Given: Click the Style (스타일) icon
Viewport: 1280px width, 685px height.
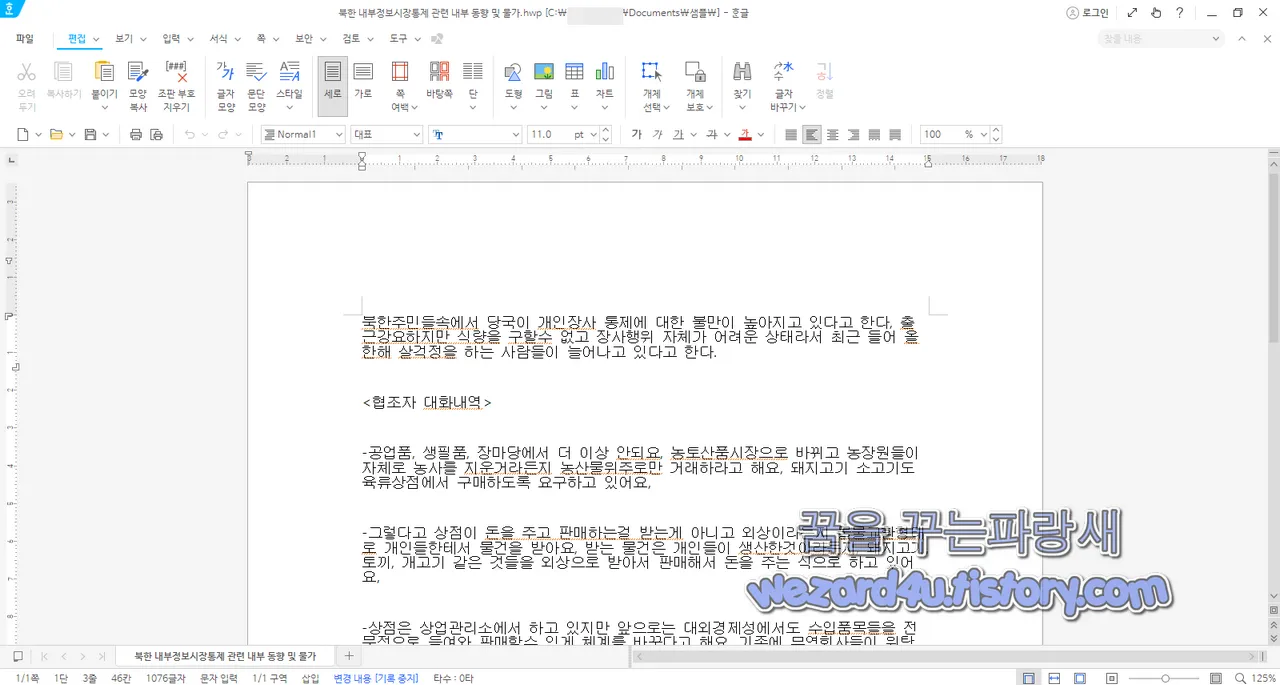Looking at the screenshot, I should click(289, 72).
